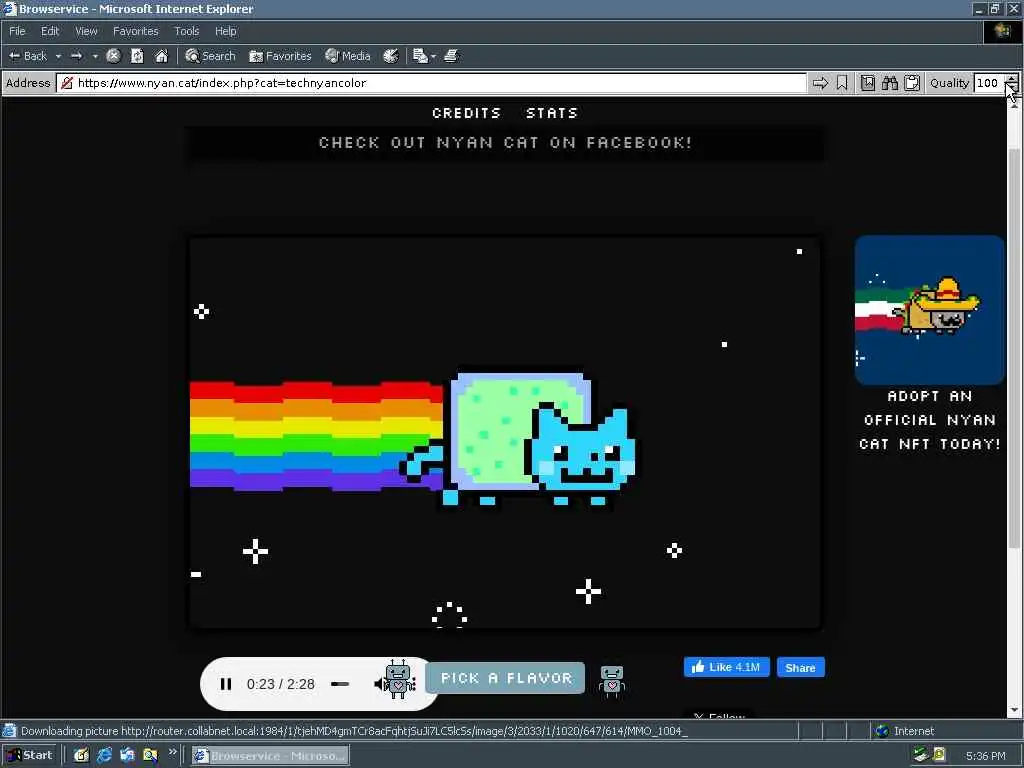Click the bookmark ribbon icon
The image size is (1024, 768).
842,83
